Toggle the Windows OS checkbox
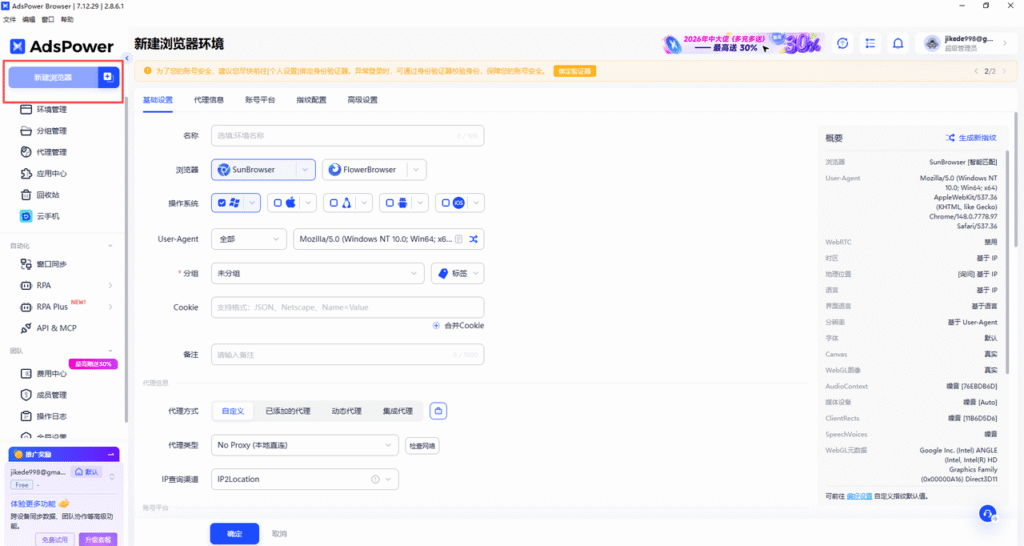 (x=222, y=203)
